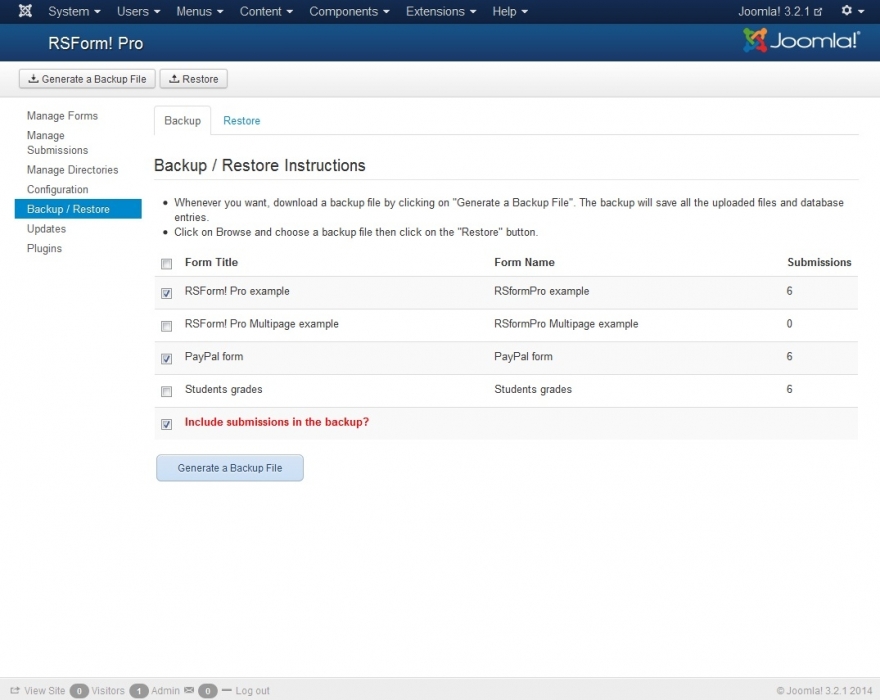Screen dimensions: 880x700
Task: Click the Log out link
Action: (252, 690)
